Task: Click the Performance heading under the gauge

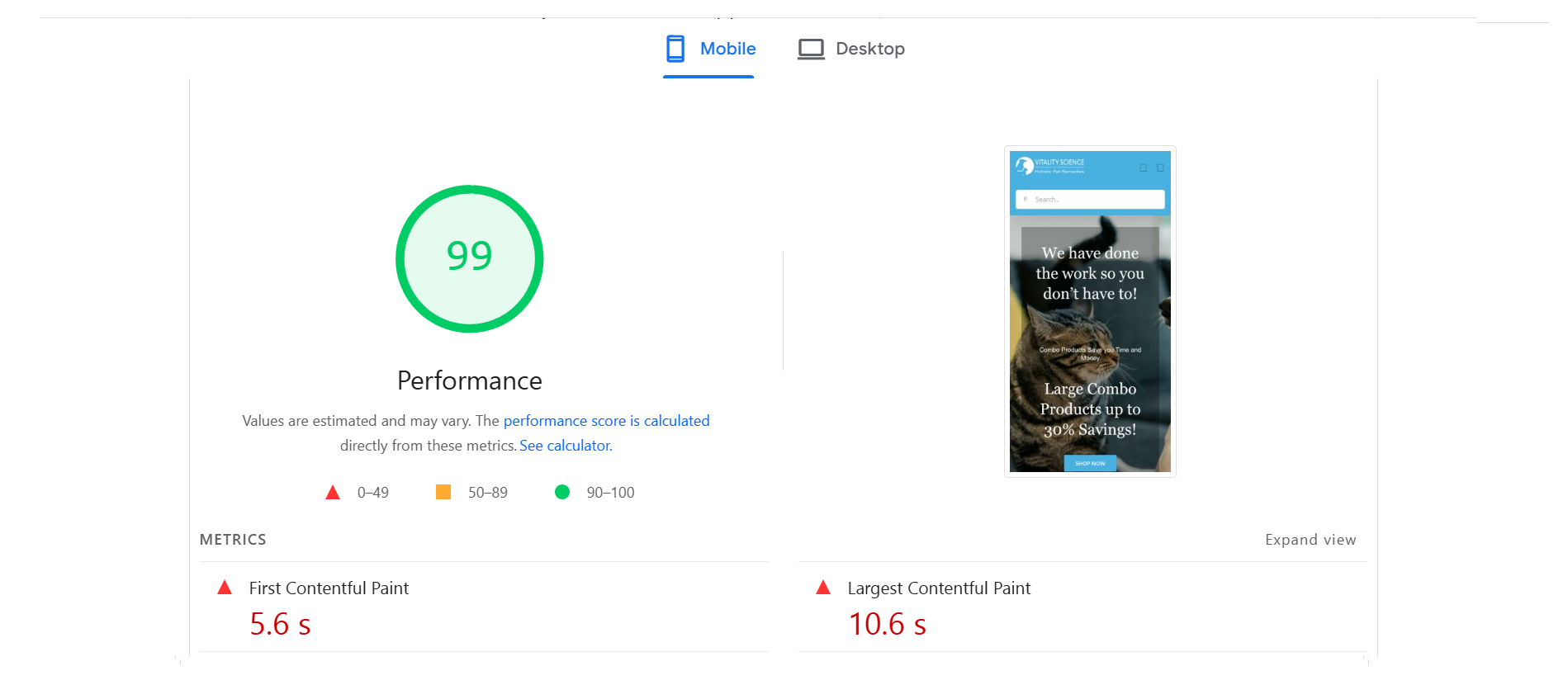Action: click(x=469, y=380)
